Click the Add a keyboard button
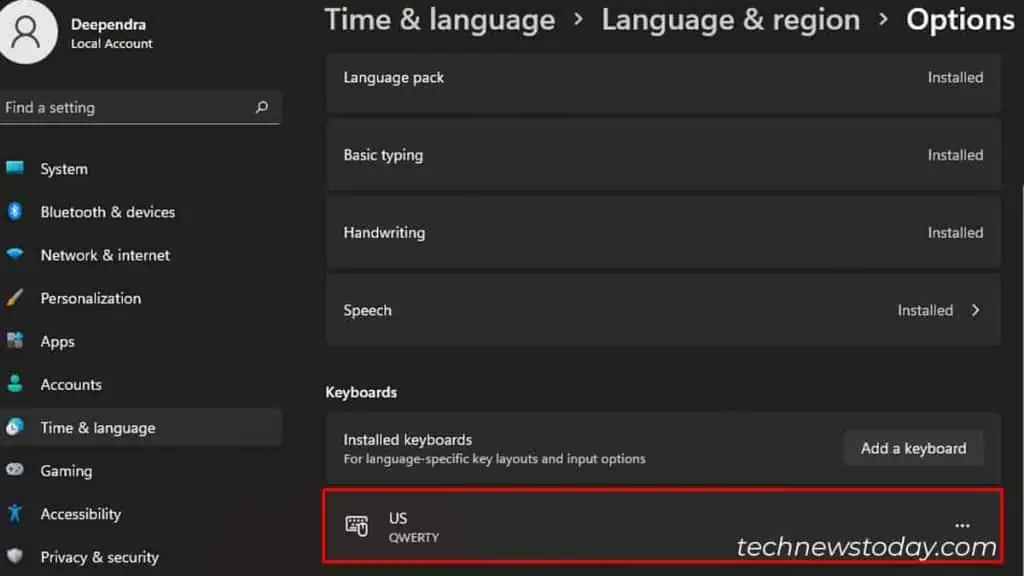Image resolution: width=1024 pixels, height=576 pixels. [913, 447]
